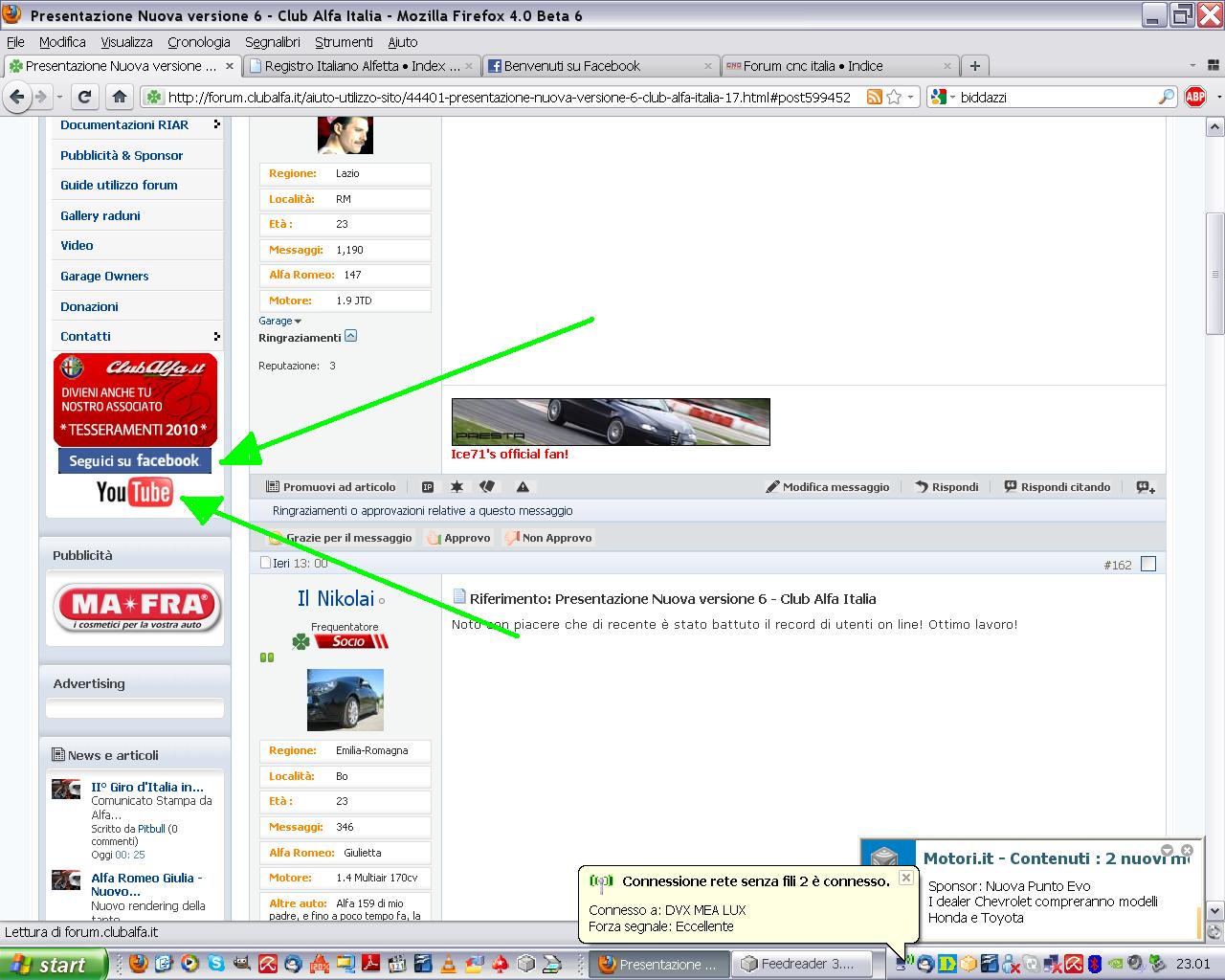1225x980 pixels.
Task: Open the Adblock Plus icon
Action: pyautogui.click(x=1195, y=97)
